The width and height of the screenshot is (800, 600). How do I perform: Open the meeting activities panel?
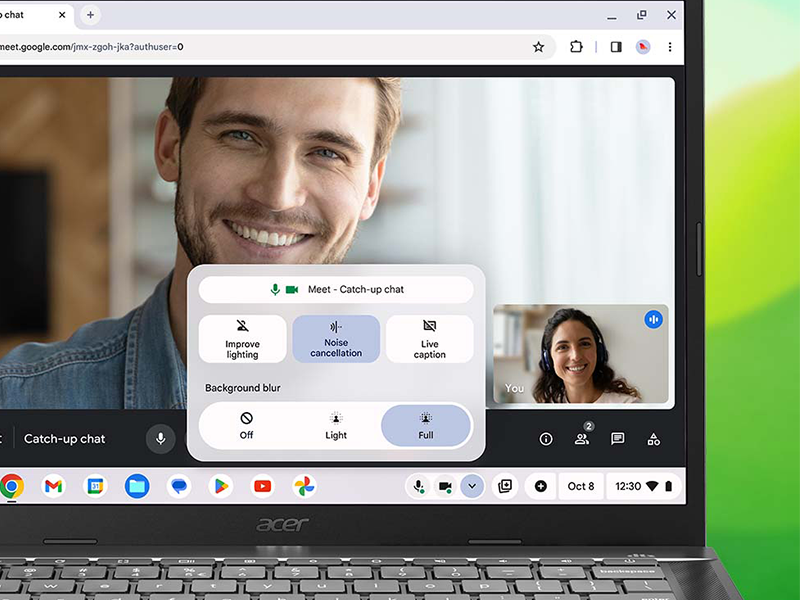[x=654, y=438]
